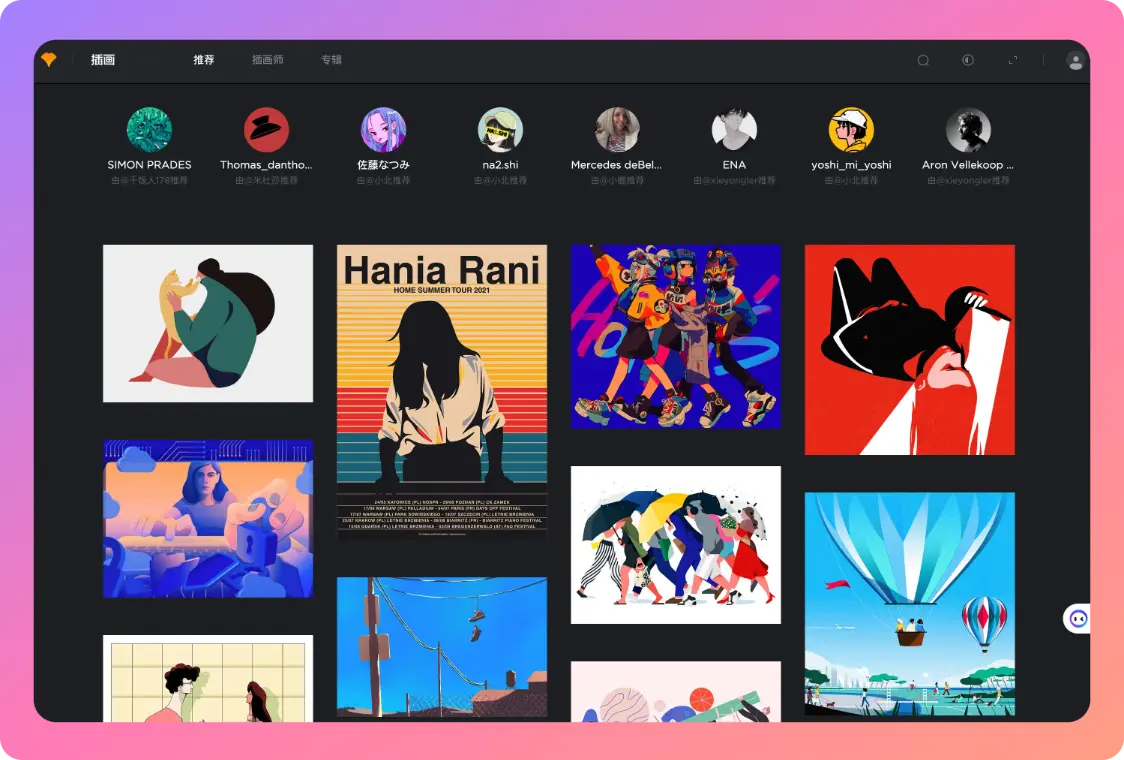This screenshot has width=1124, height=760.
Task: Select the Thomas_dantho red avatar
Action: (266, 130)
